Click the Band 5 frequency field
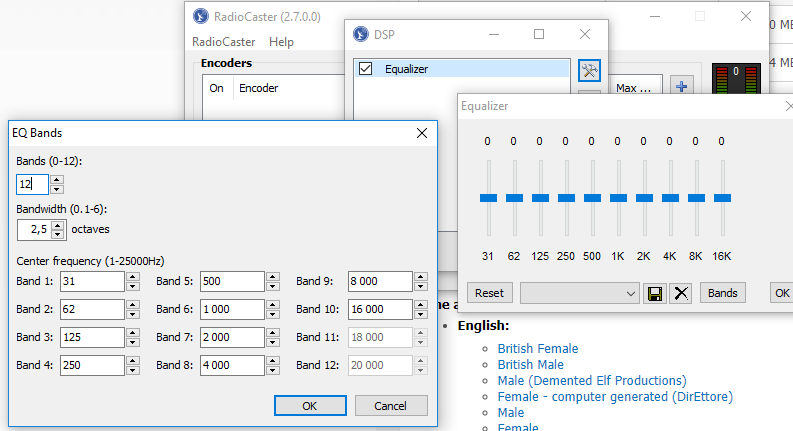 click(x=232, y=281)
